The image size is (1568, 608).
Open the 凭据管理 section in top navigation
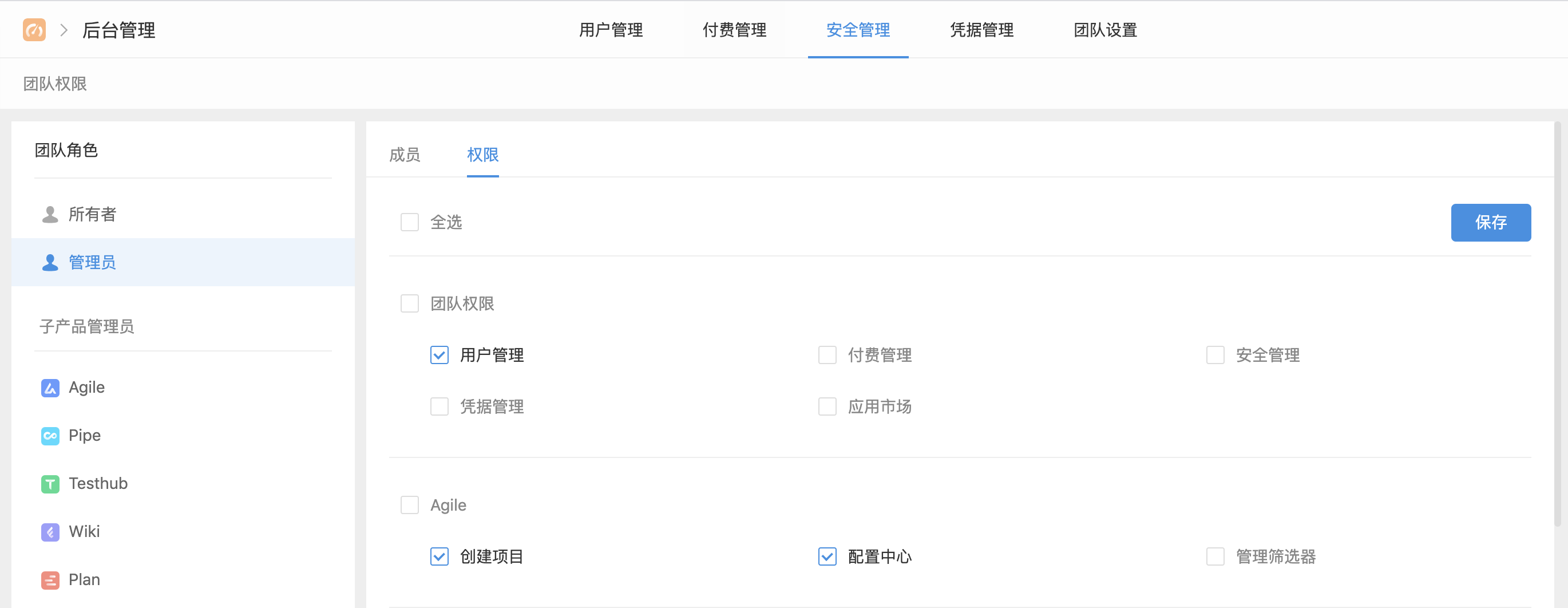coord(981,30)
